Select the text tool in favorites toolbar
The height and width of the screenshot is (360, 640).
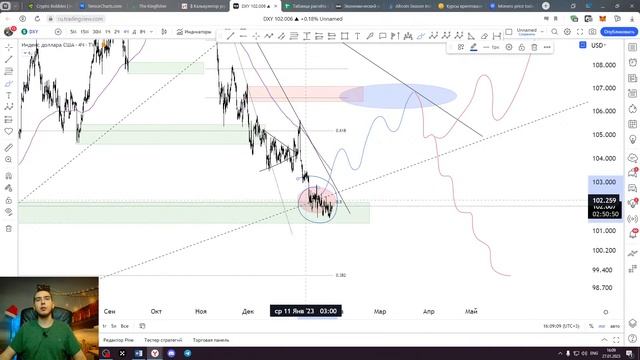point(357,36)
